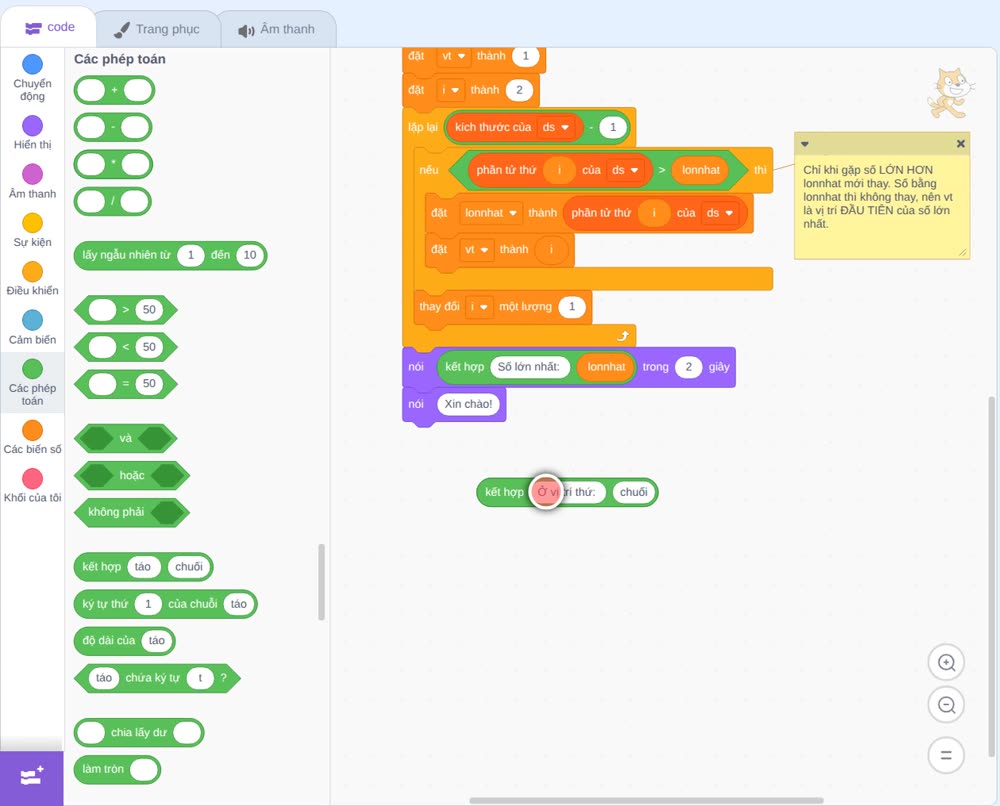Zoom in on the workspace
This screenshot has height=806, width=1000.
click(x=946, y=663)
